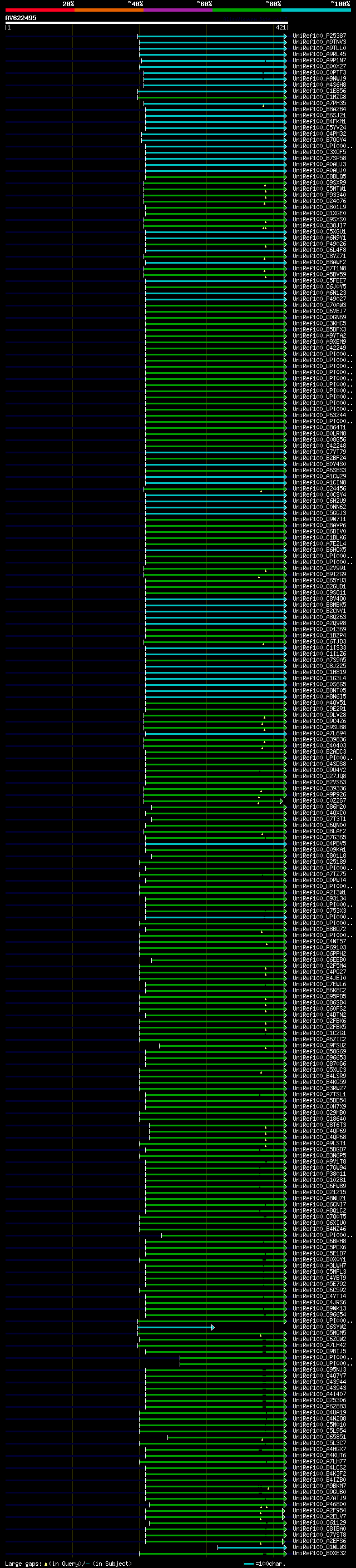Select the UniRef100_Q09KA1 label
Screen dimensions: 356x1568
tap(319, 850)
